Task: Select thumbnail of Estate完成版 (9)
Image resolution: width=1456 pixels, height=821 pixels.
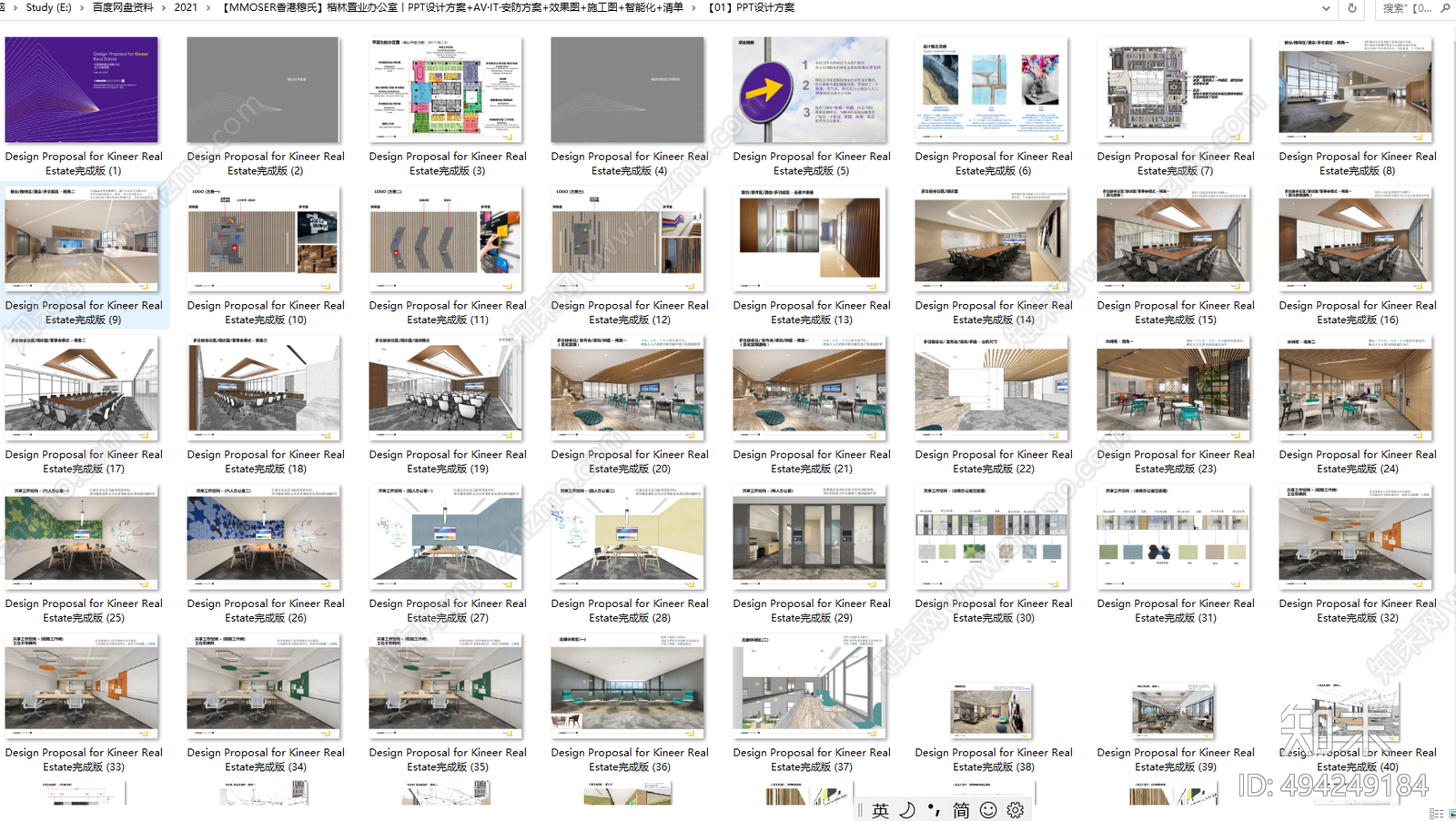Action: tap(82, 238)
